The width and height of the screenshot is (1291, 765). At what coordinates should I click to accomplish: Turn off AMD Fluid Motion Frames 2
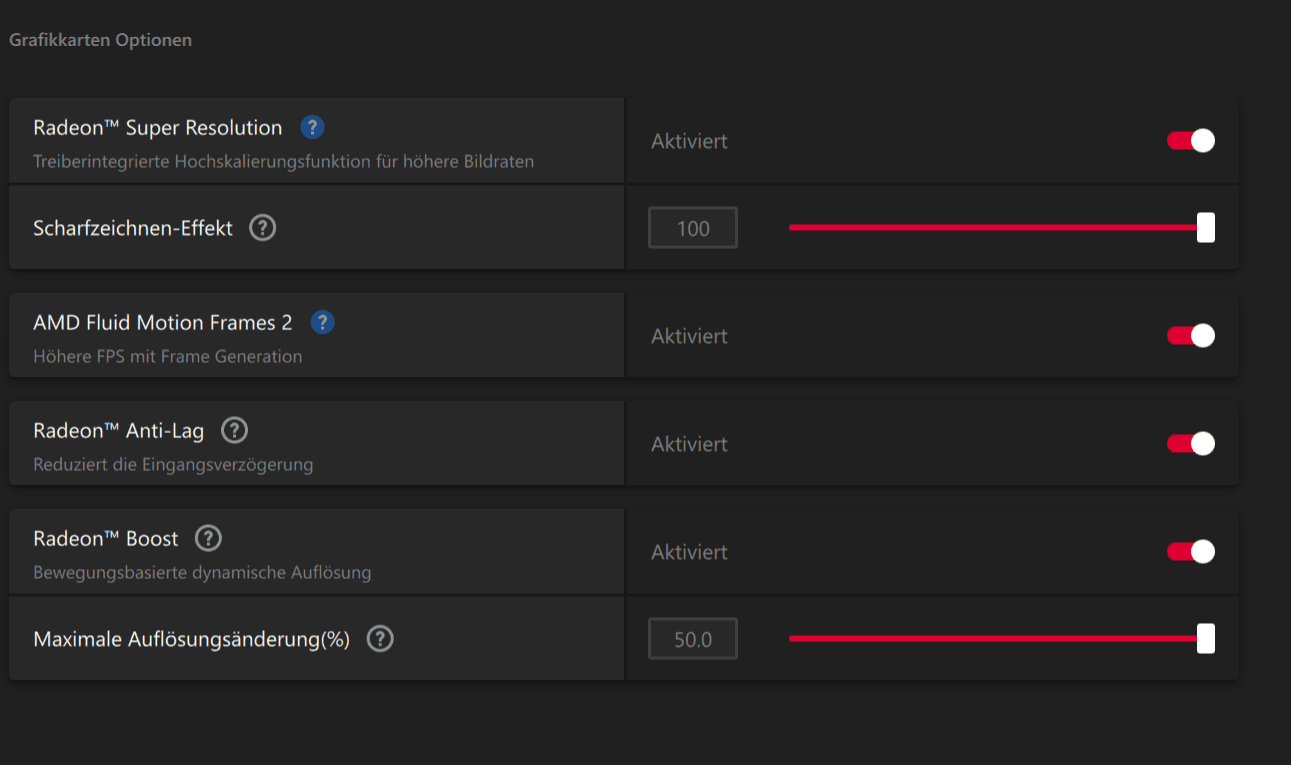[x=1191, y=336]
